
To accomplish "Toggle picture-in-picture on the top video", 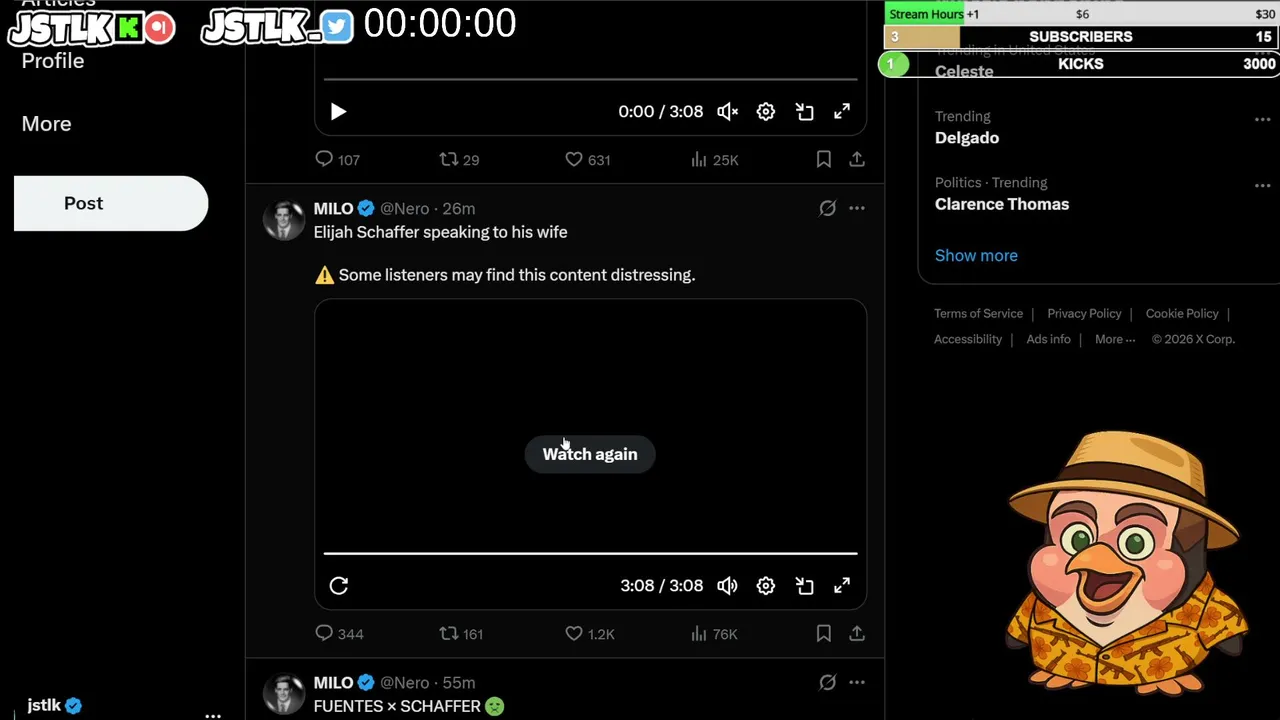I will [804, 112].
